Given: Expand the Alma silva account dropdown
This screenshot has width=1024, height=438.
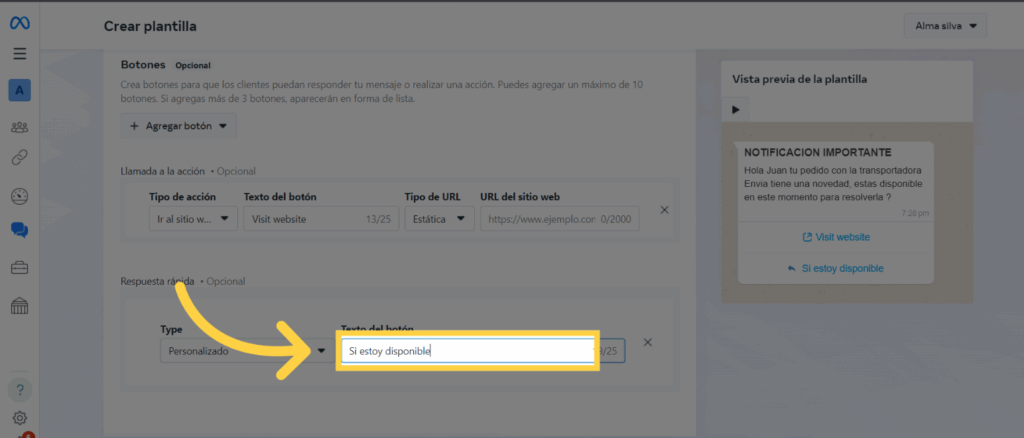Looking at the screenshot, I should 945,26.
